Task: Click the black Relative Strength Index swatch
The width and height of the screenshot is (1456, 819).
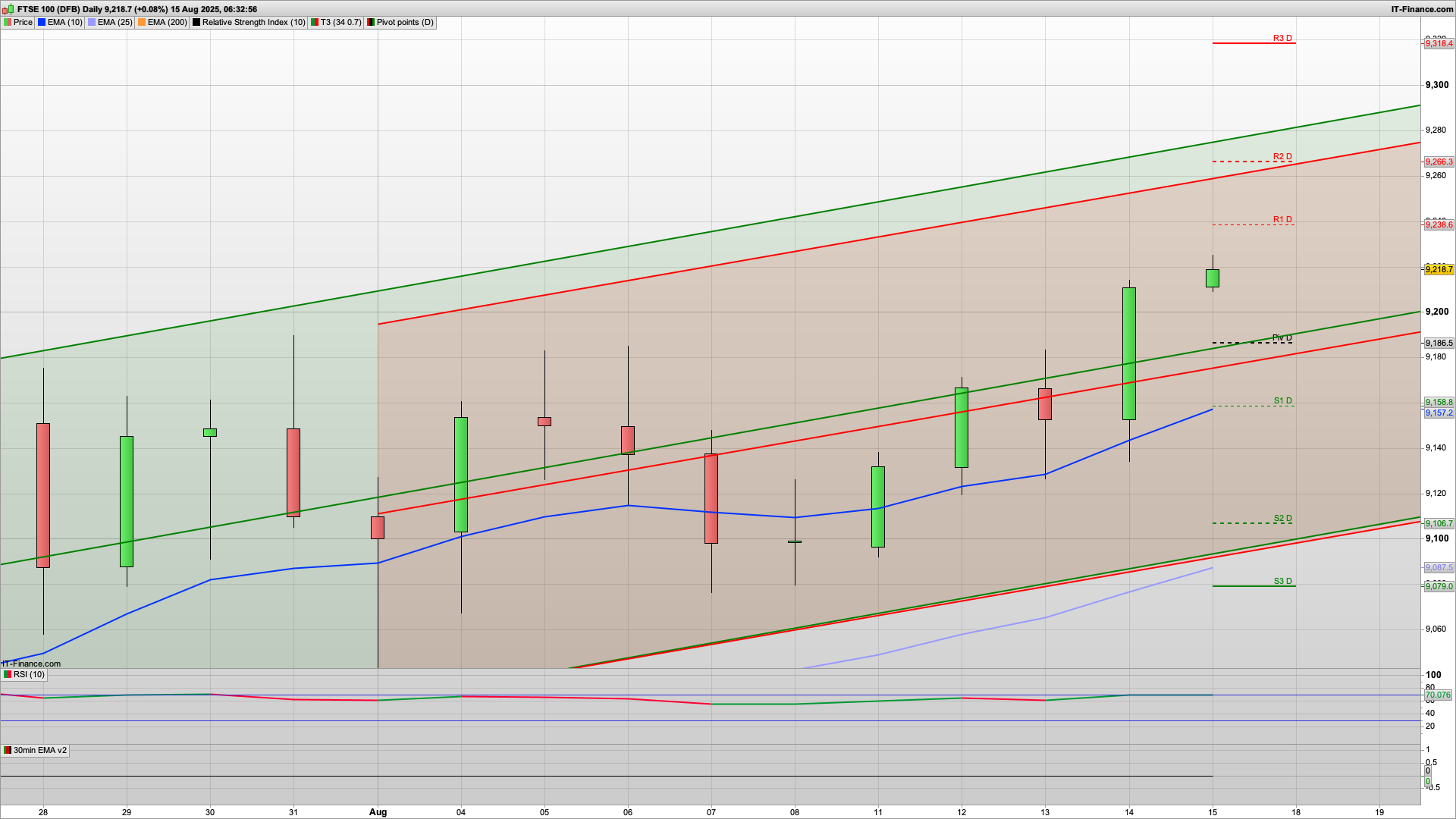Action: tap(196, 23)
